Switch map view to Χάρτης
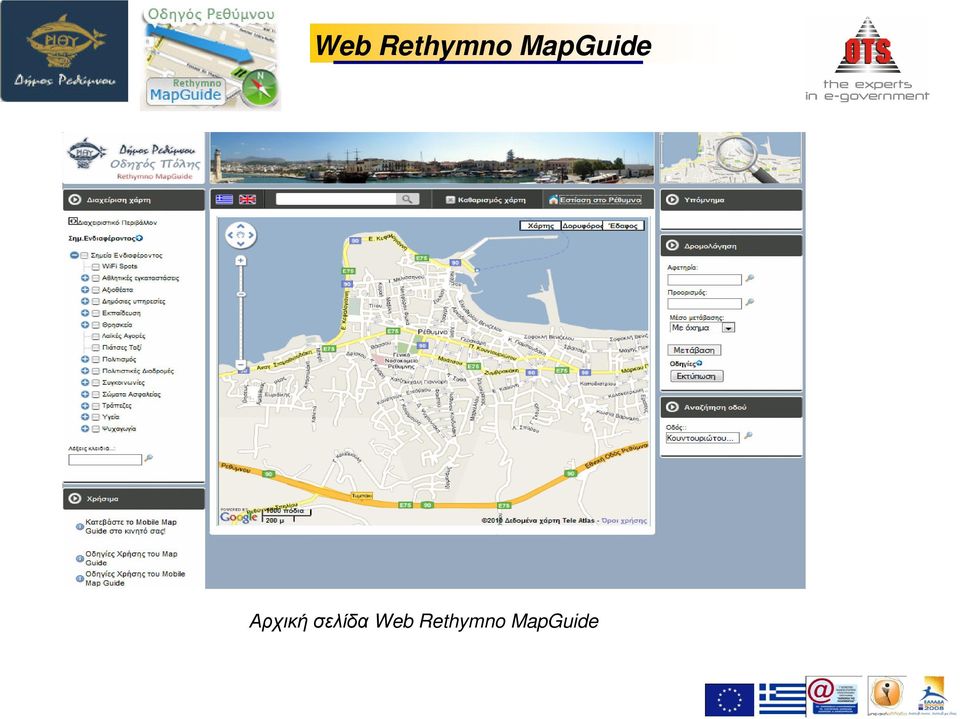The image size is (960, 719). click(x=540, y=226)
